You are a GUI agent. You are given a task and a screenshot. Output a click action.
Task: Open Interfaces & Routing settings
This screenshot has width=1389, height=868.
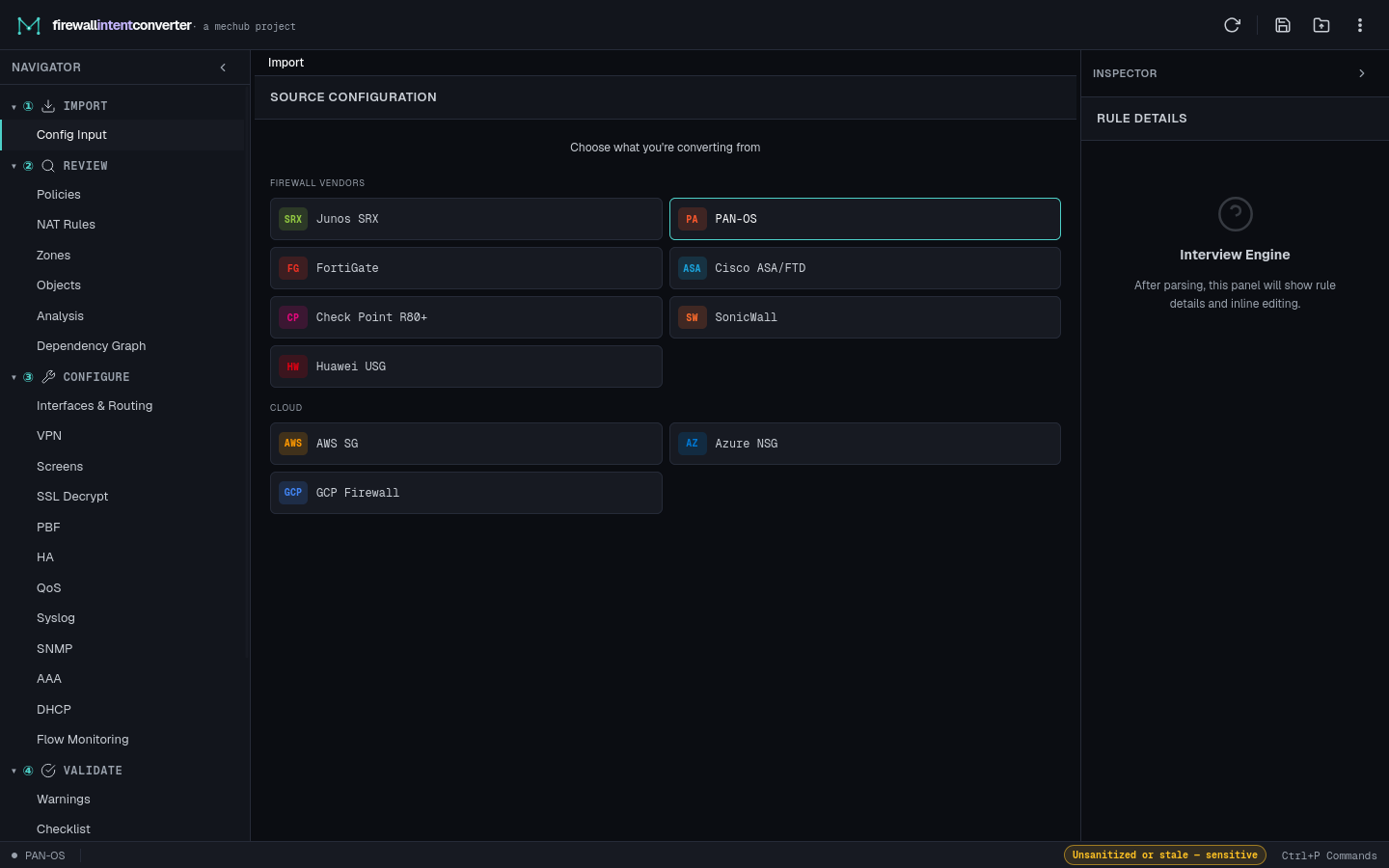pyautogui.click(x=125, y=406)
